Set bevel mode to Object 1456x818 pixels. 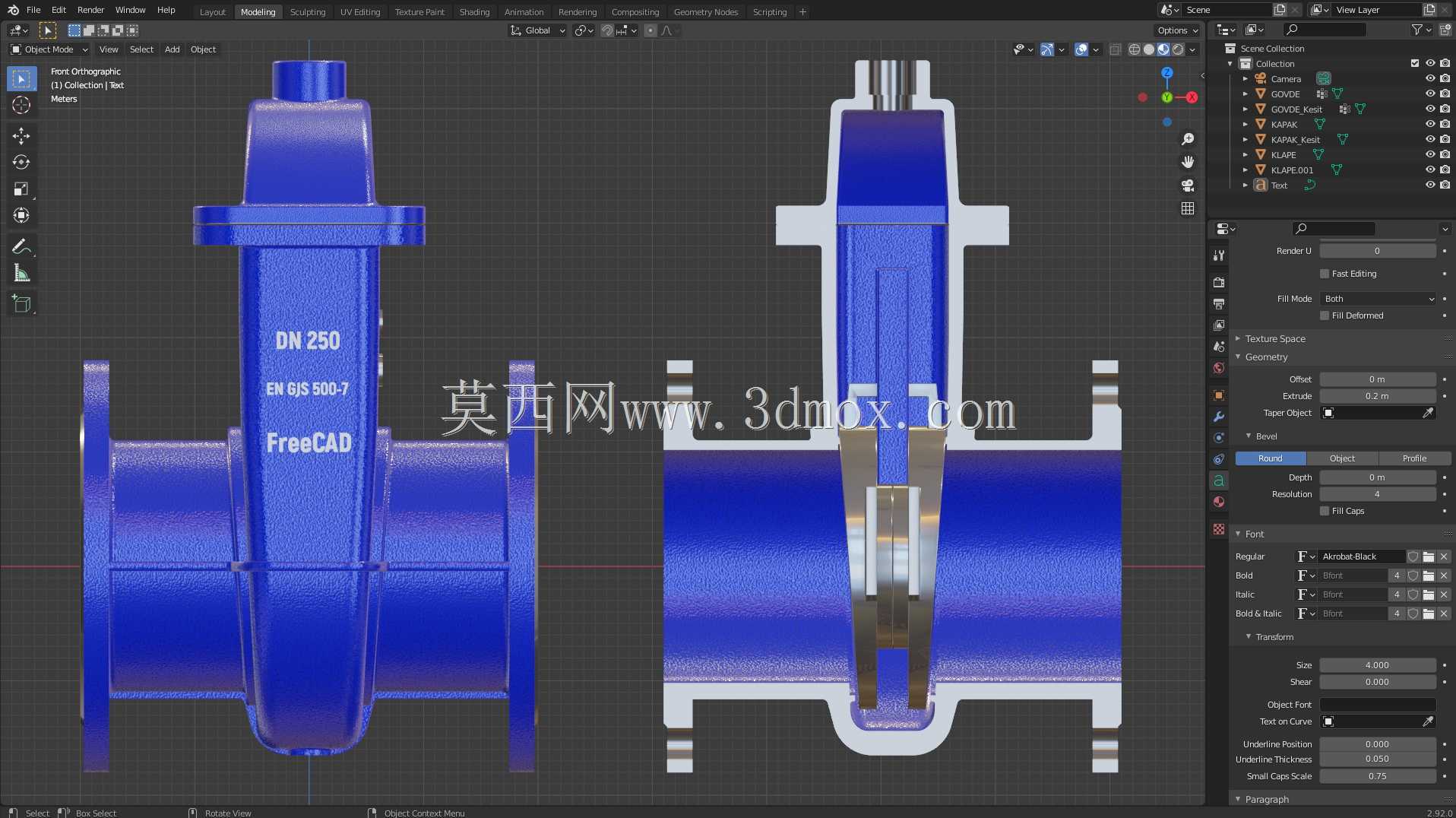click(1342, 458)
